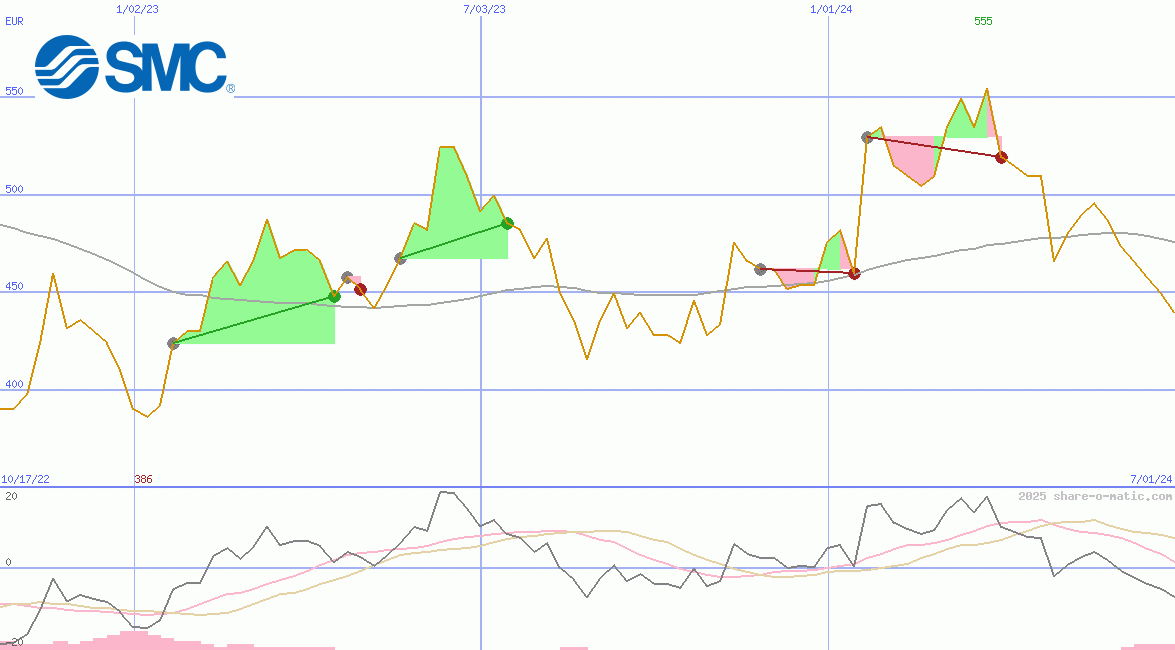Click green exit dot ending first trade line

334,296
